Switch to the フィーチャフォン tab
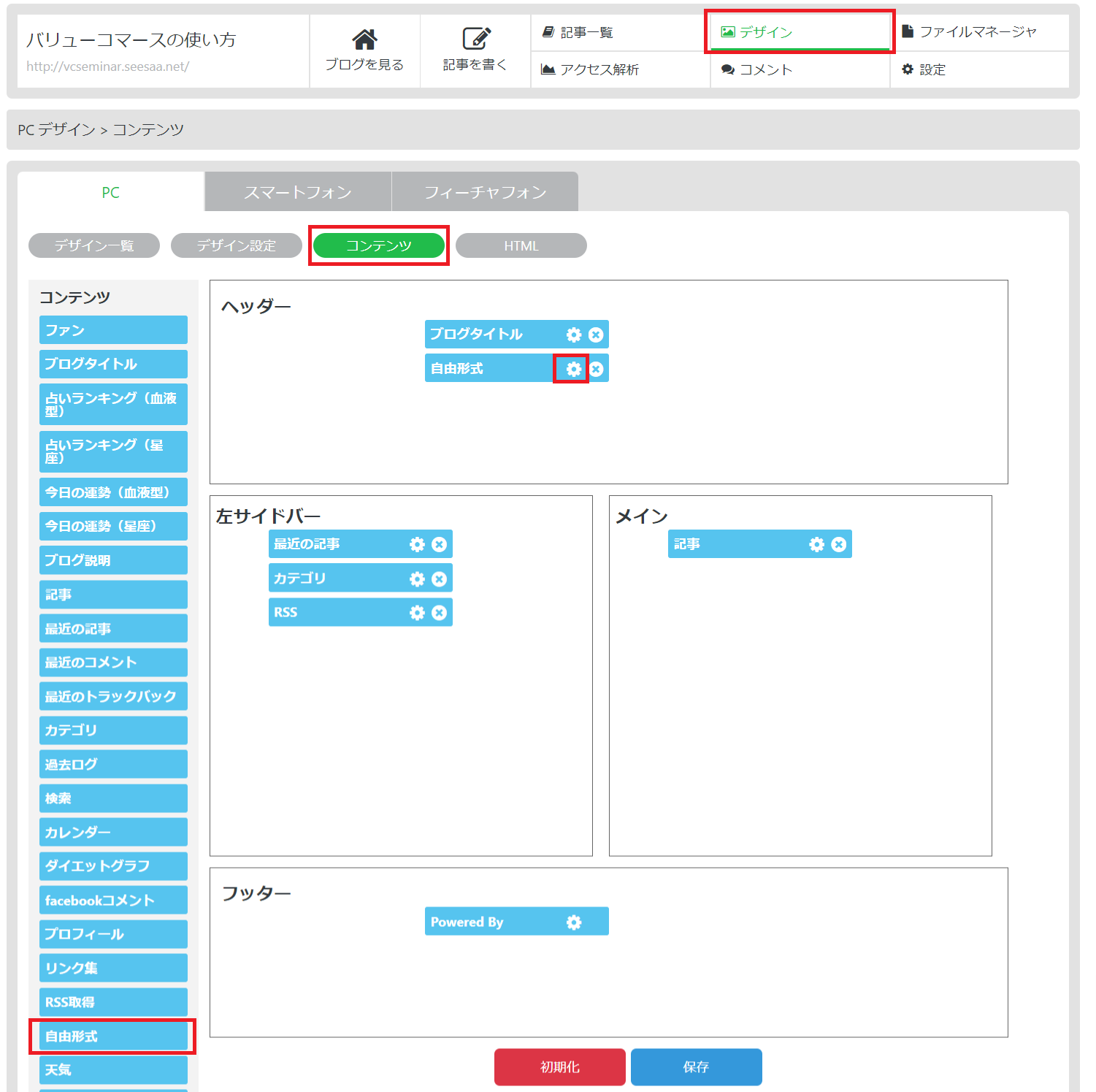This screenshot has height=1092, width=1096. tap(485, 192)
